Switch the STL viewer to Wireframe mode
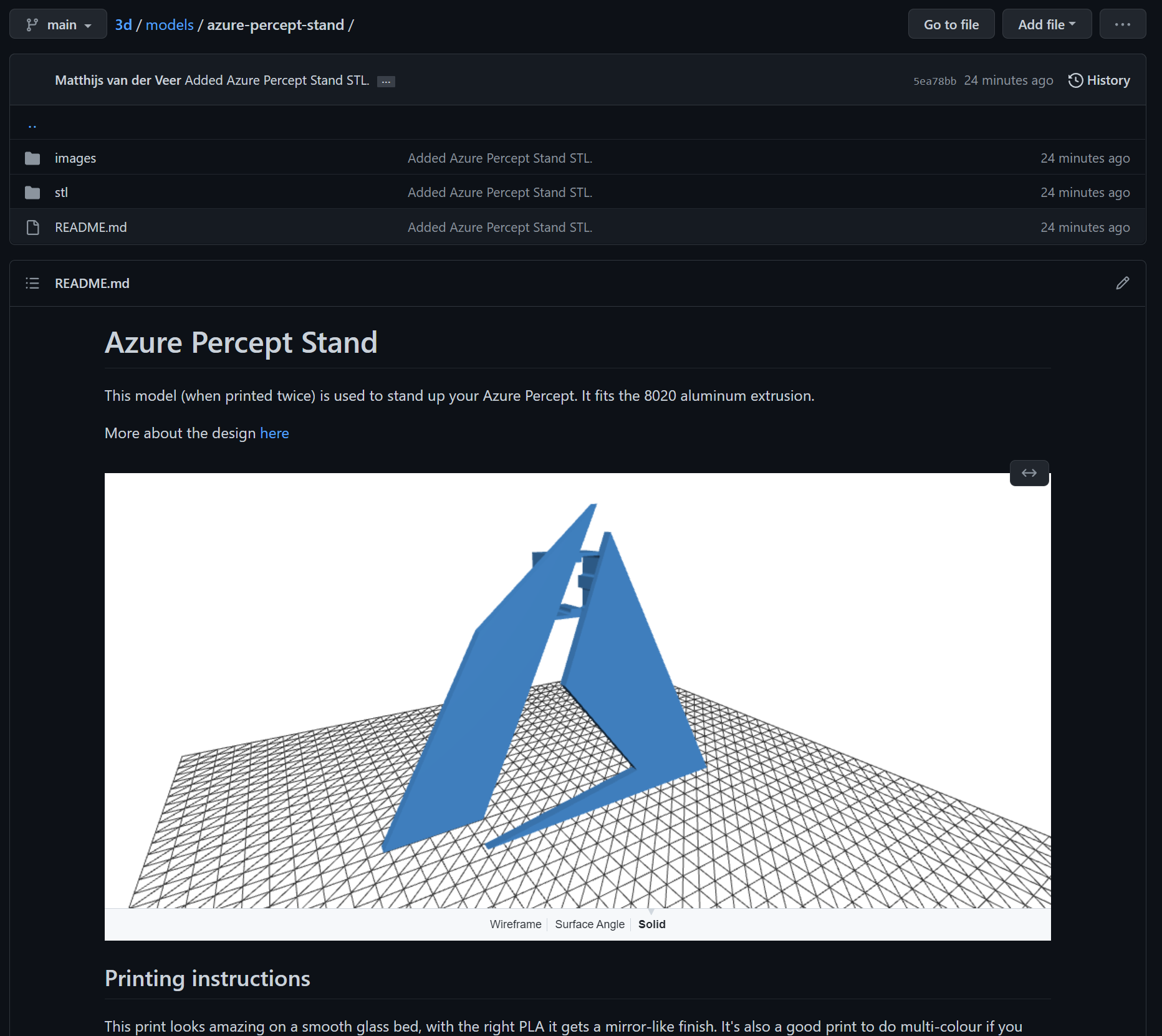 [515, 924]
